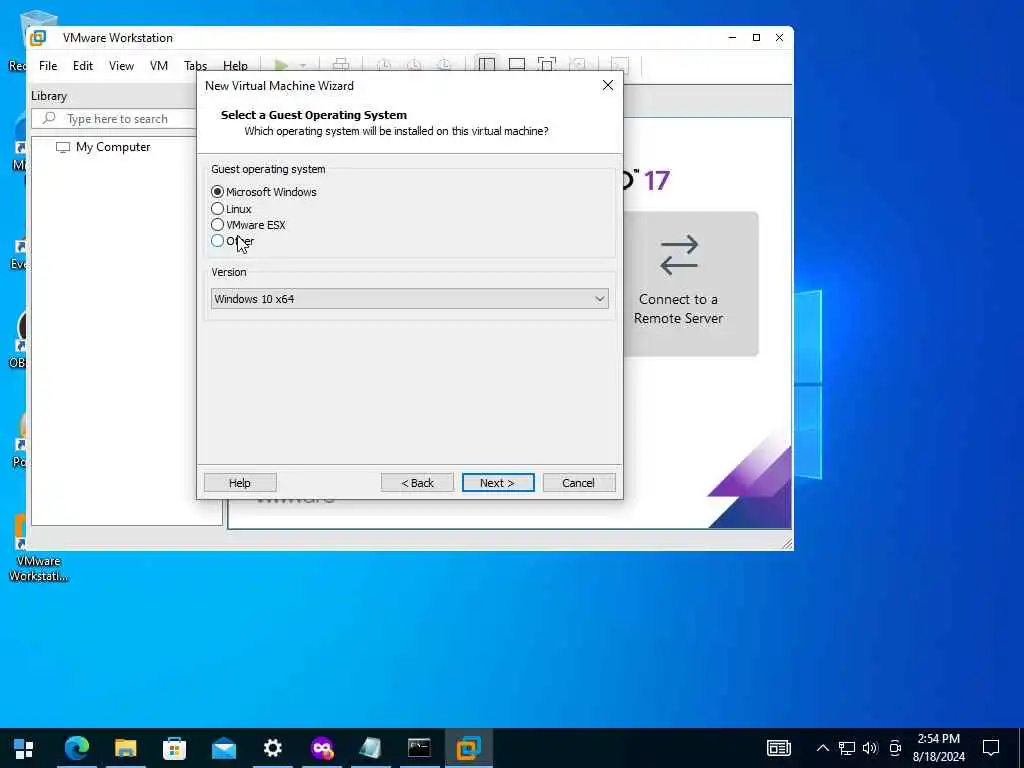Image resolution: width=1024 pixels, height=768 pixels.
Task: Open the Action Center notifications icon
Action: 991,748
